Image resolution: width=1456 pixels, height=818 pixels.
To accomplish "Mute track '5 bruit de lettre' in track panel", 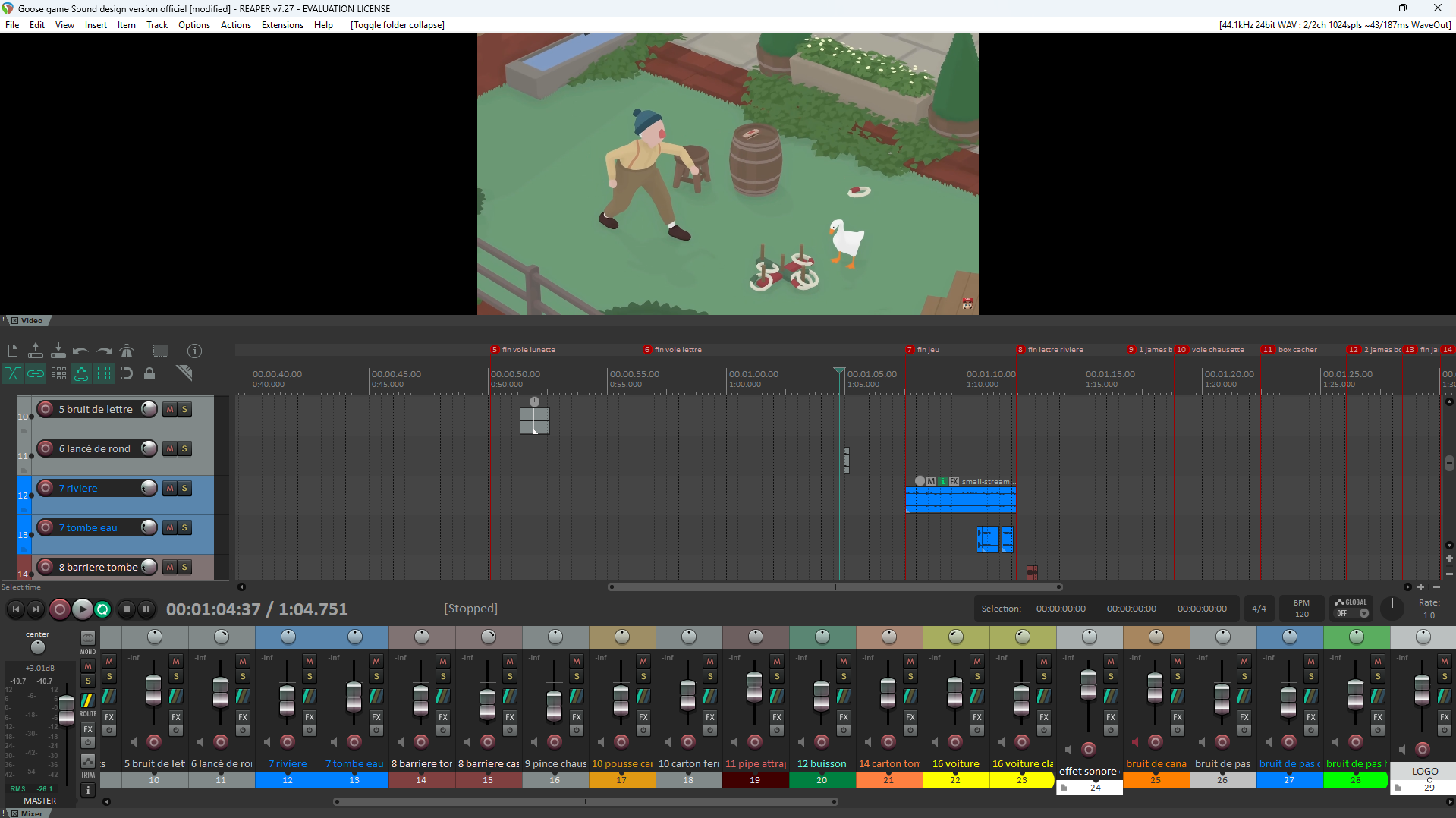I will [x=170, y=410].
